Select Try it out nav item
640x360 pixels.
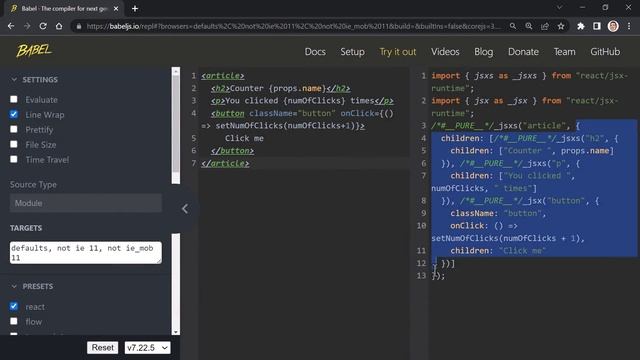(x=398, y=52)
